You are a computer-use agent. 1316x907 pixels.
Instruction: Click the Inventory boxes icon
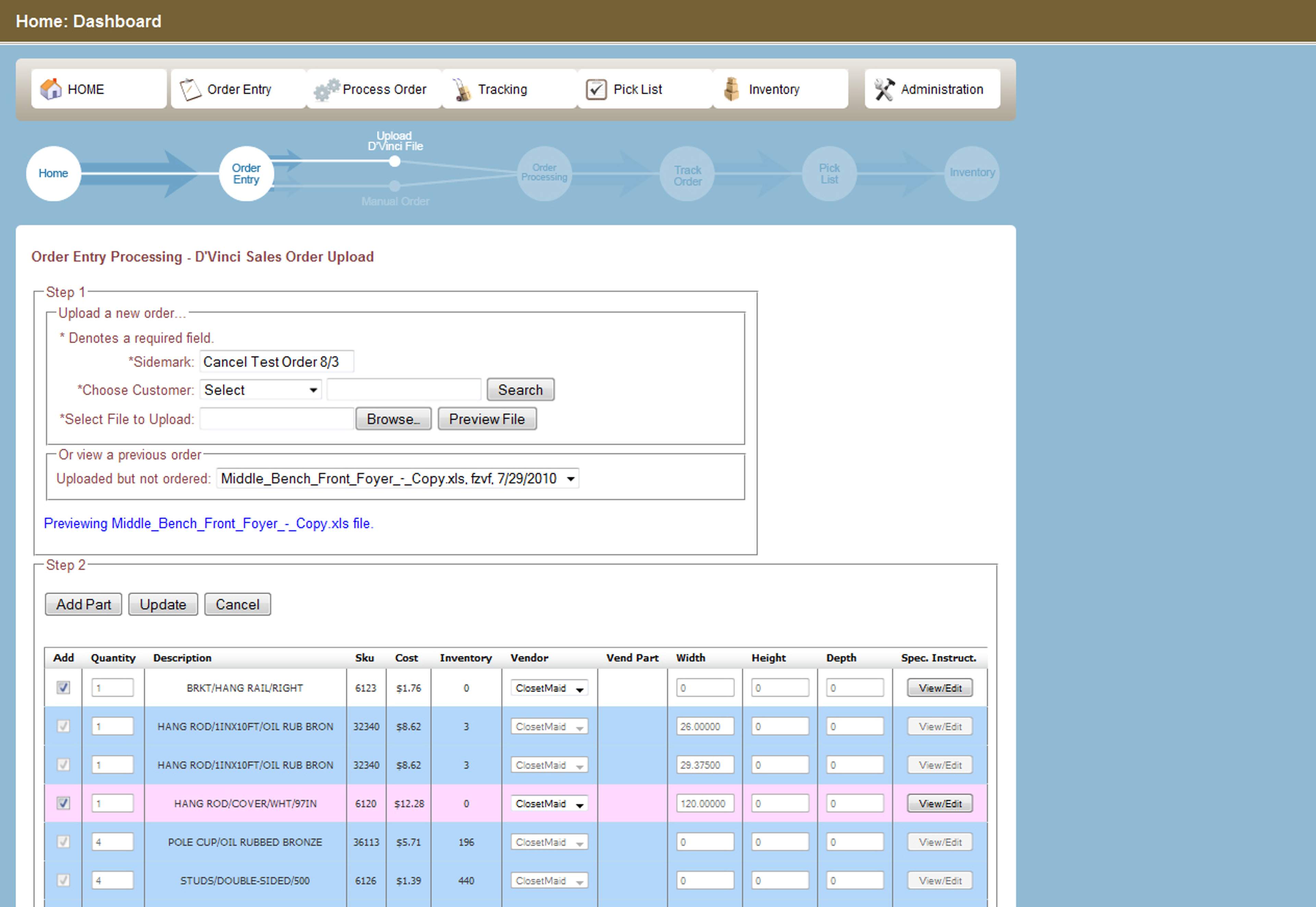(732, 89)
